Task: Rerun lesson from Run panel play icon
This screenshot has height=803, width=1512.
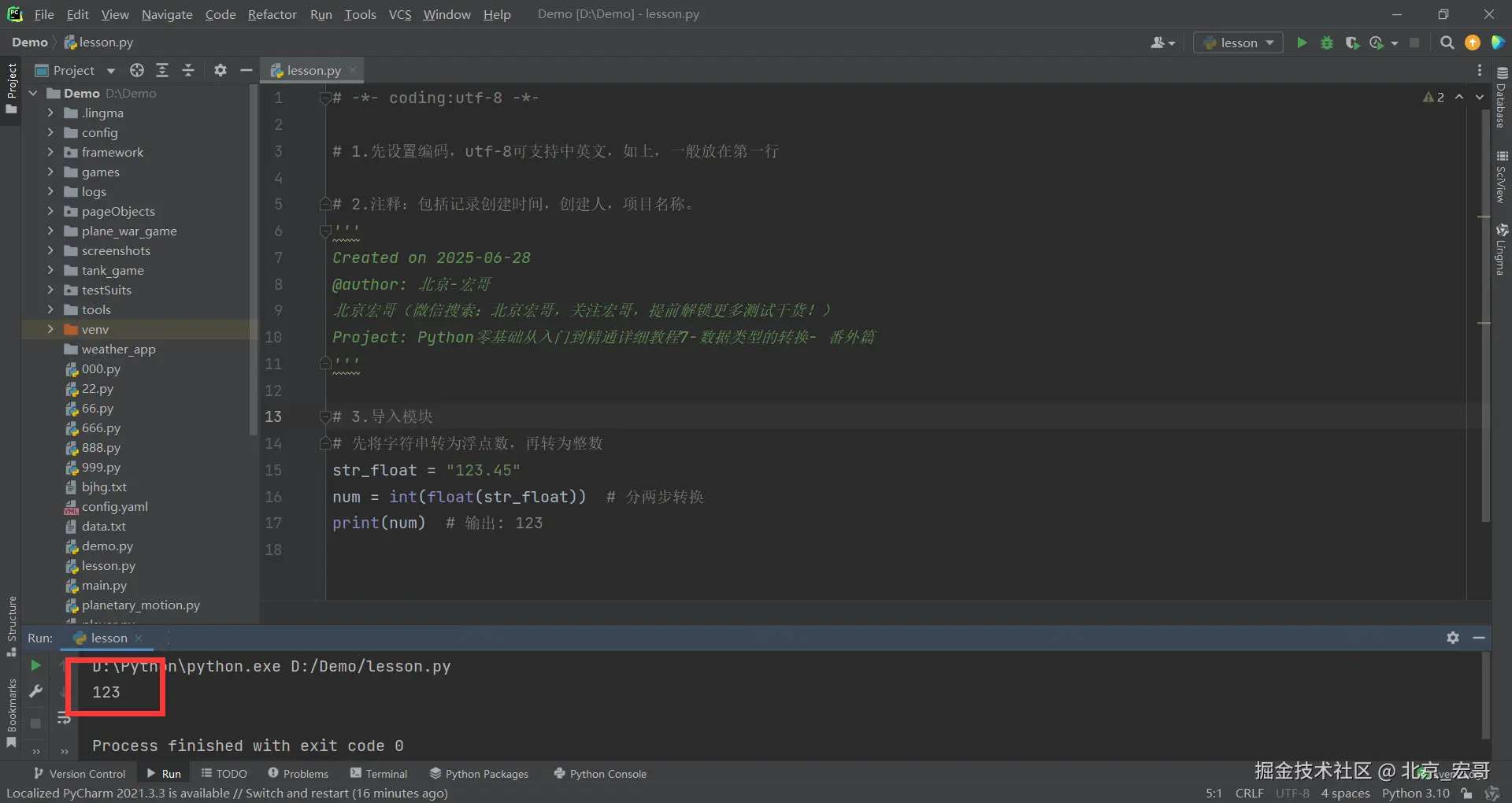Action: point(35,665)
